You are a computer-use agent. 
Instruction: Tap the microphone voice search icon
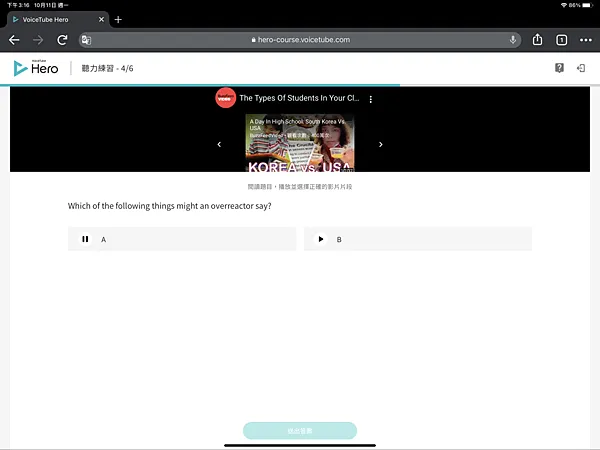coord(513,39)
